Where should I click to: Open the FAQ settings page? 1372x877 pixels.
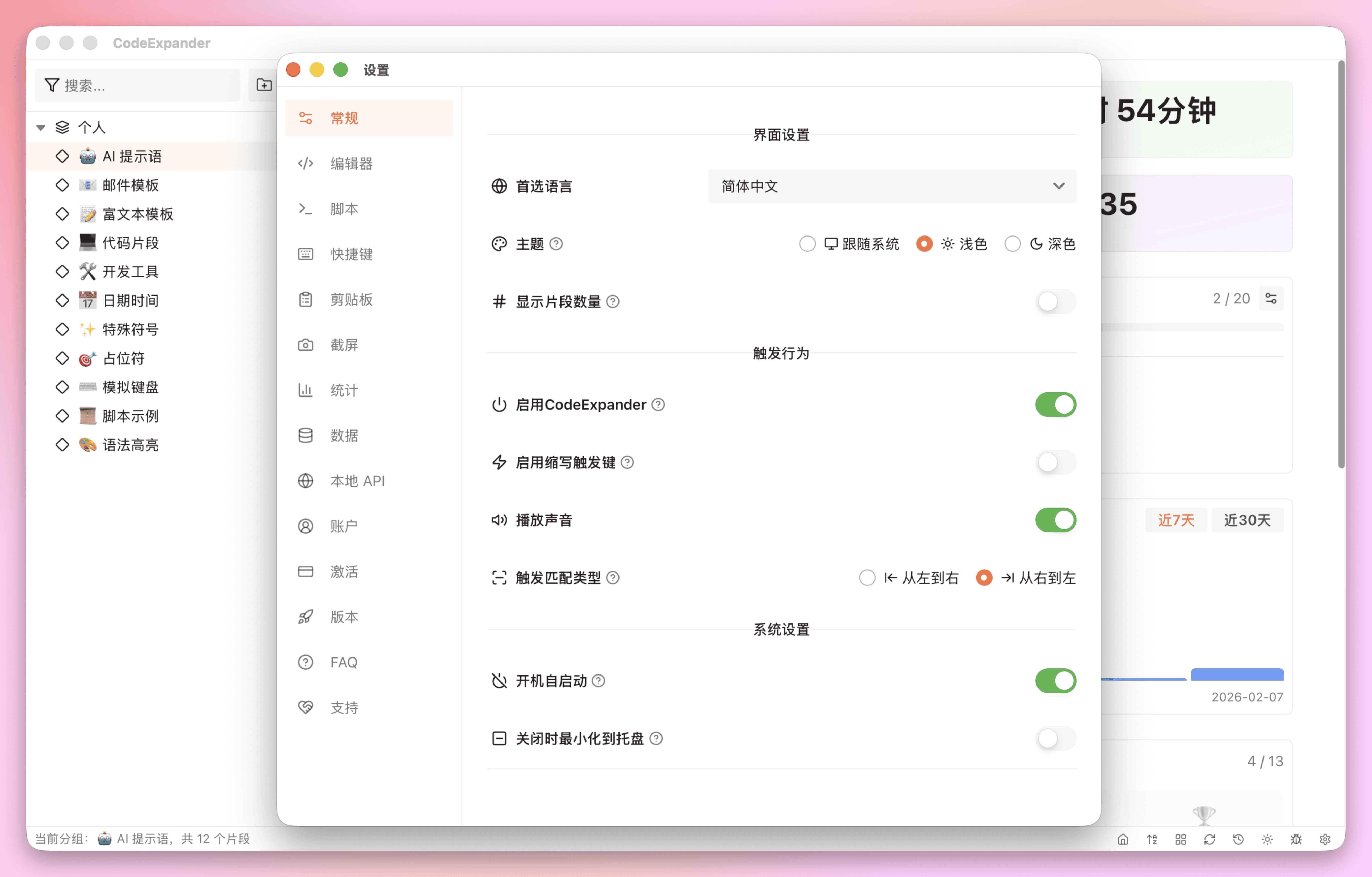[x=344, y=662]
